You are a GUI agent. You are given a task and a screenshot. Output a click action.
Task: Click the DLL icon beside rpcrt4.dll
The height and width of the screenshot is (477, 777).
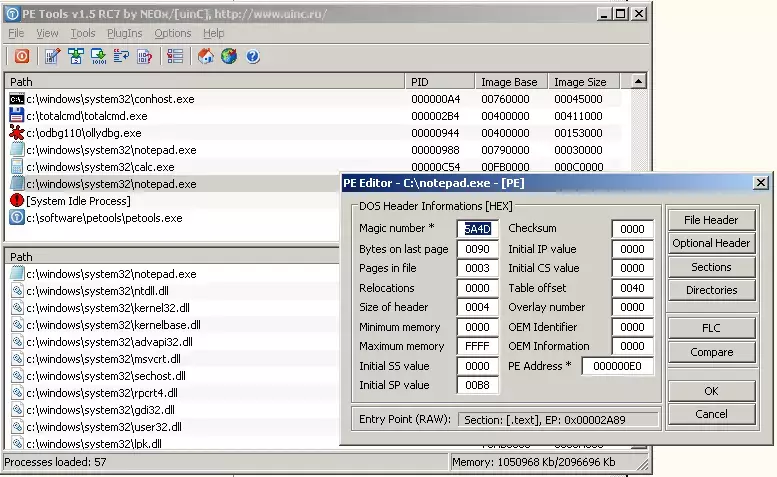click(x=17, y=393)
